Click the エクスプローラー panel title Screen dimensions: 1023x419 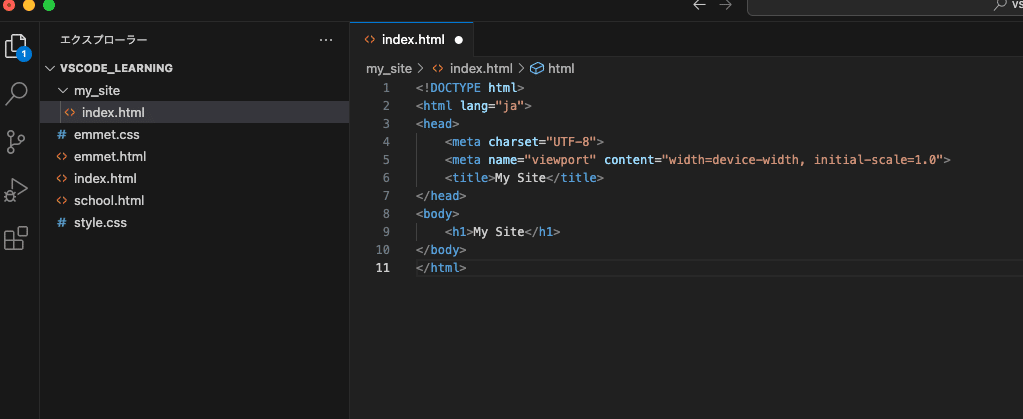click(104, 40)
